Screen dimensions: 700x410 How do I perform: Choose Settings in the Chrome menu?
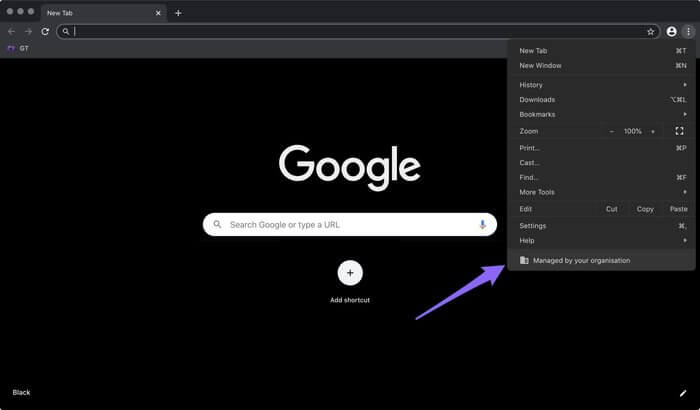533,226
